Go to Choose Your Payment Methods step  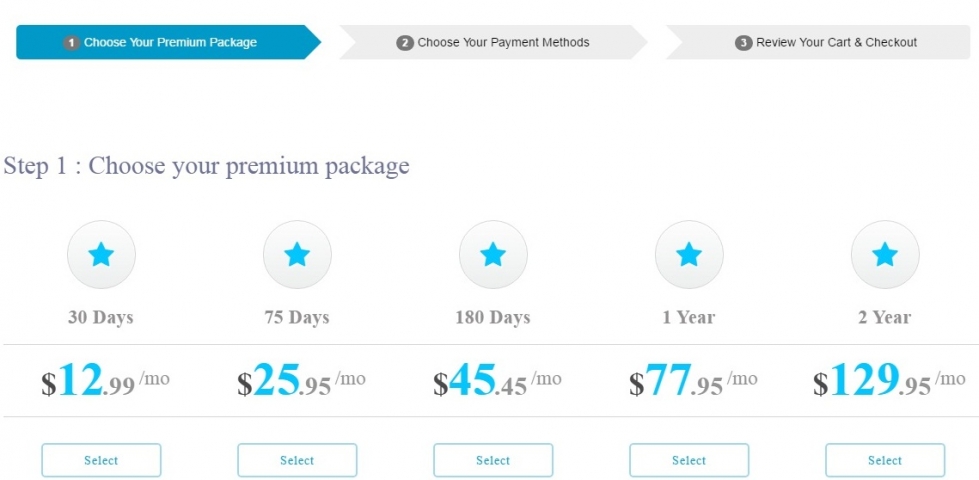[x=493, y=42]
